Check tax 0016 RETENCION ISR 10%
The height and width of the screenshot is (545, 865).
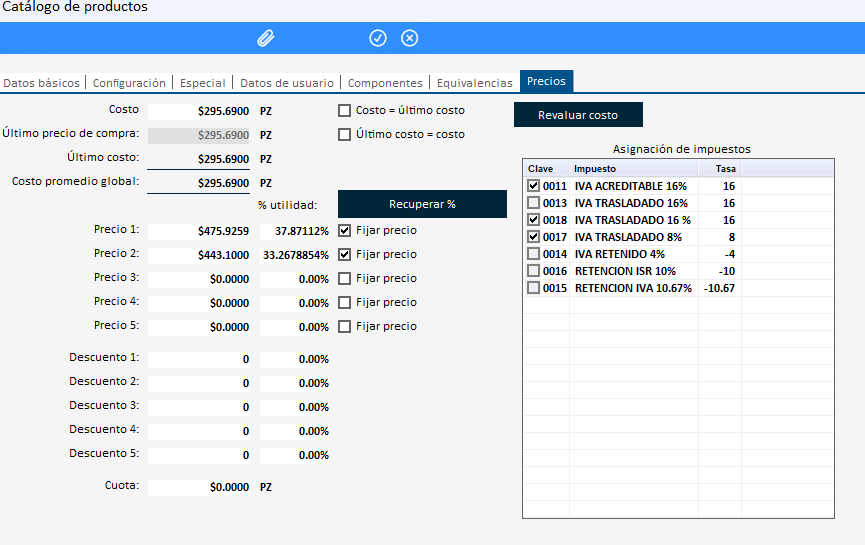pyautogui.click(x=534, y=271)
